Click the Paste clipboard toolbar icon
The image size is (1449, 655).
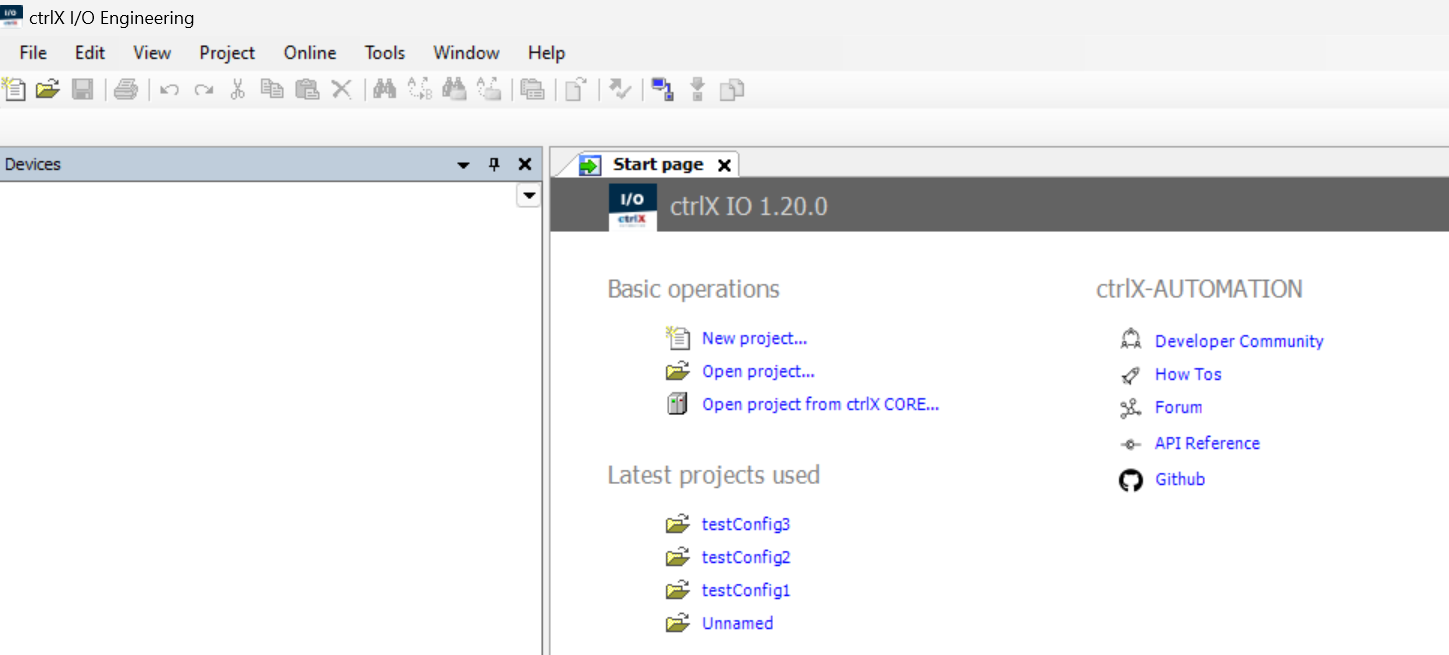307,89
